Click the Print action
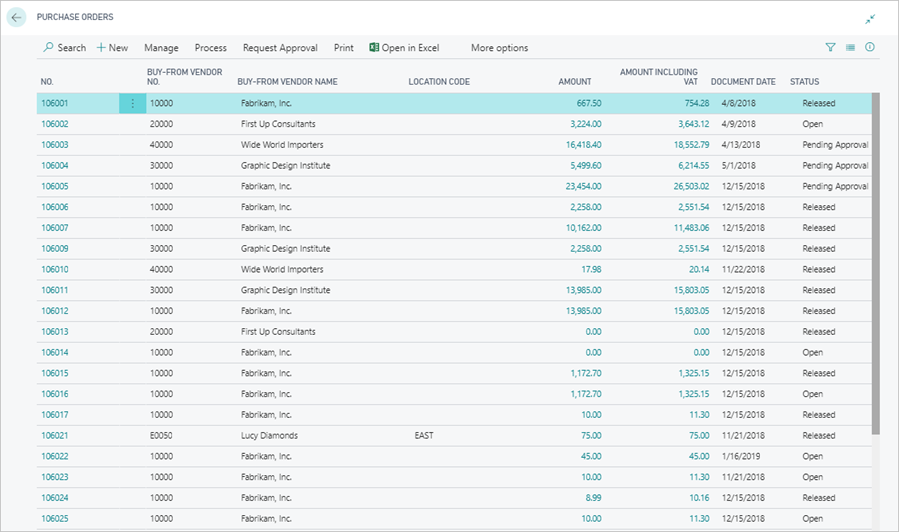899x532 pixels. coord(343,48)
